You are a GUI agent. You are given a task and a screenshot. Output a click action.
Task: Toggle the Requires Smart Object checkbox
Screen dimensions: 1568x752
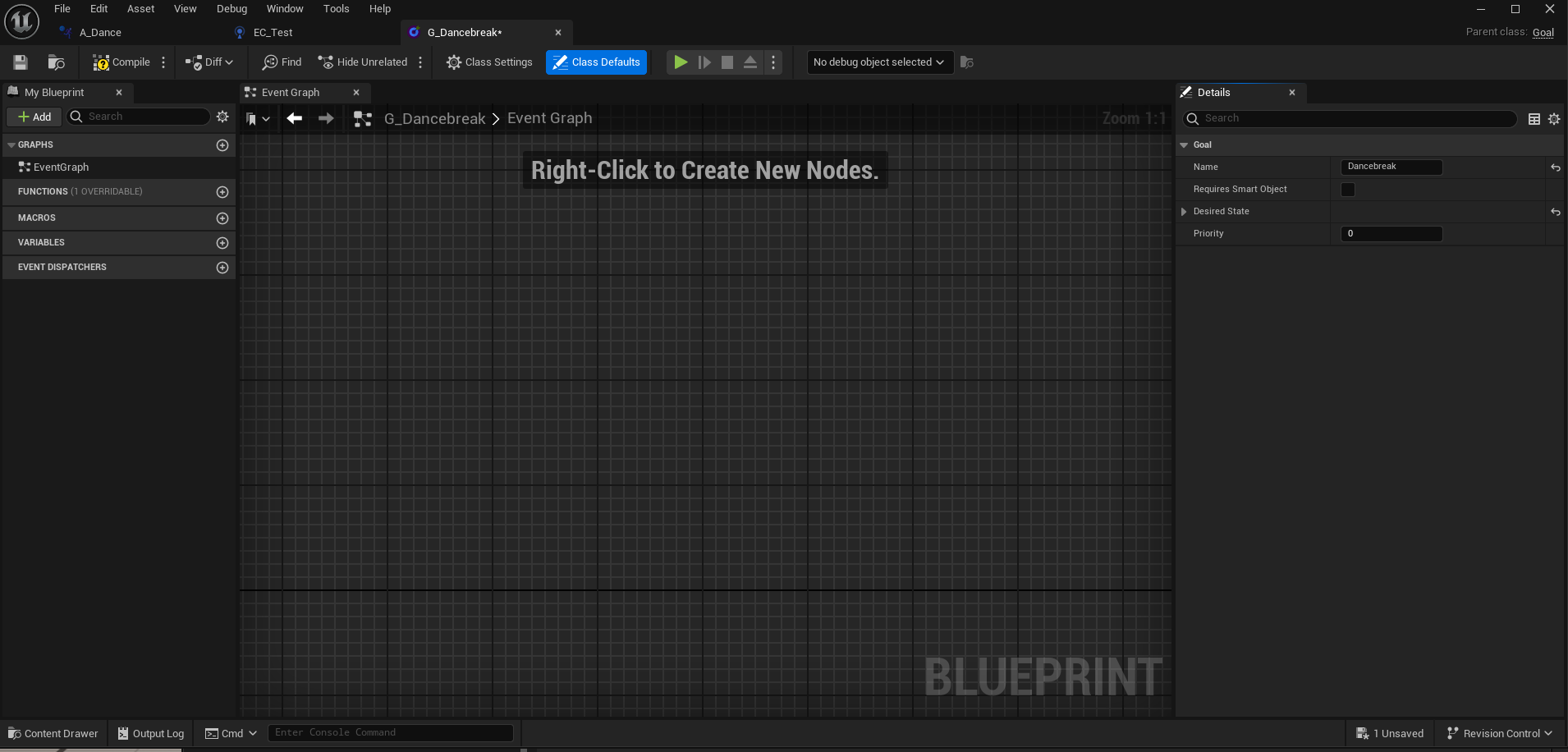(x=1348, y=190)
